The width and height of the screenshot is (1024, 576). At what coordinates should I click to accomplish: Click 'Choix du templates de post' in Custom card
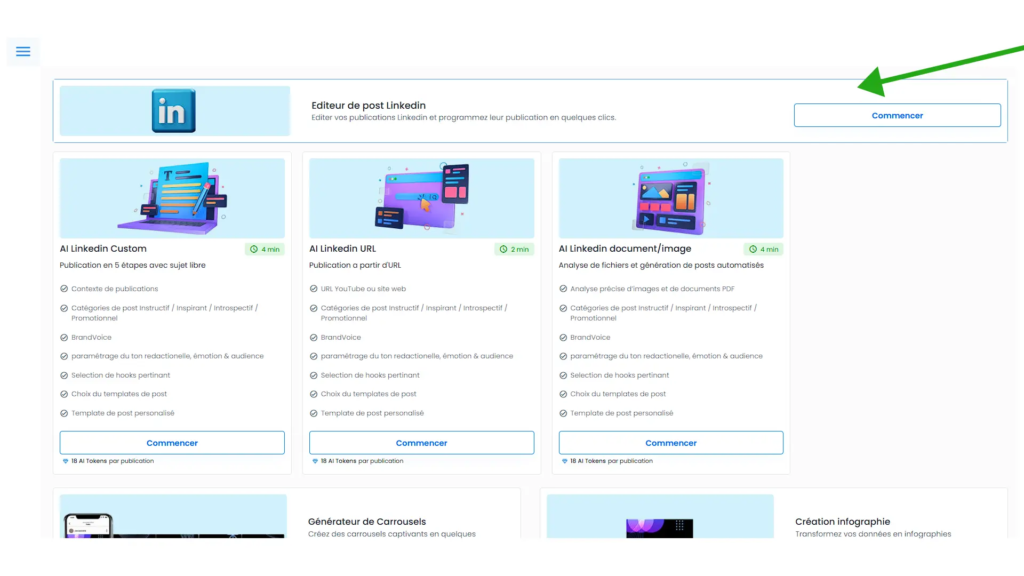pos(119,394)
